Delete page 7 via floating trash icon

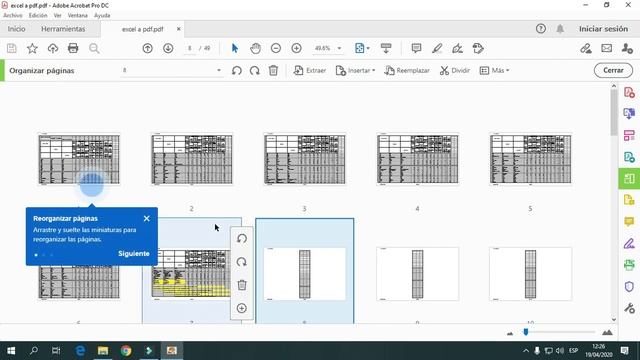(x=242, y=285)
